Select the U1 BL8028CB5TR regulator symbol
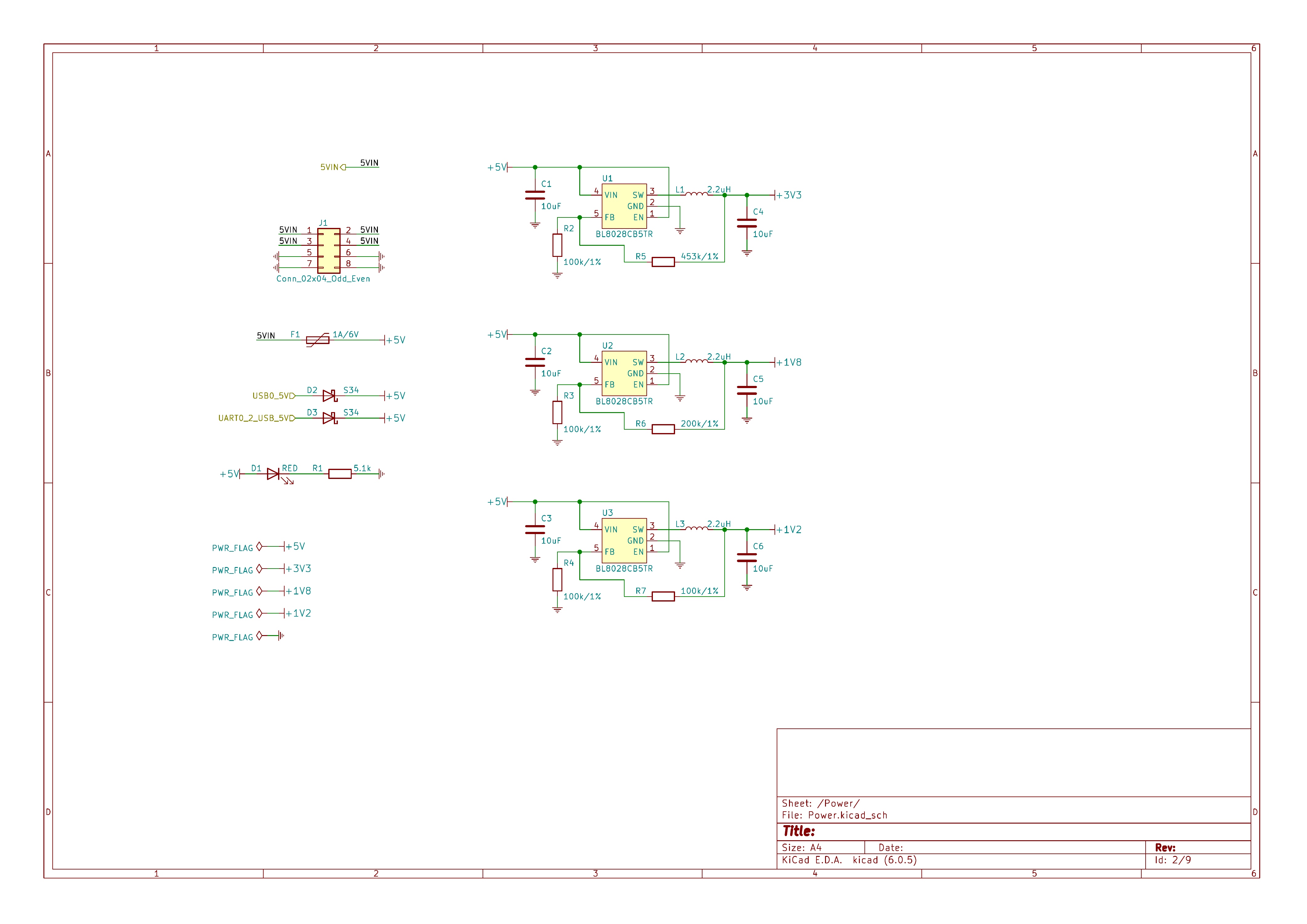The width and height of the screenshot is (1307, 924). click(x=624, y=205)
